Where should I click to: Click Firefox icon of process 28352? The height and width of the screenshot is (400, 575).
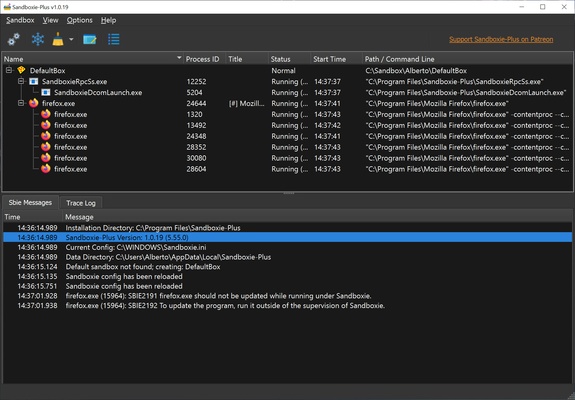[x=45, y=147]
